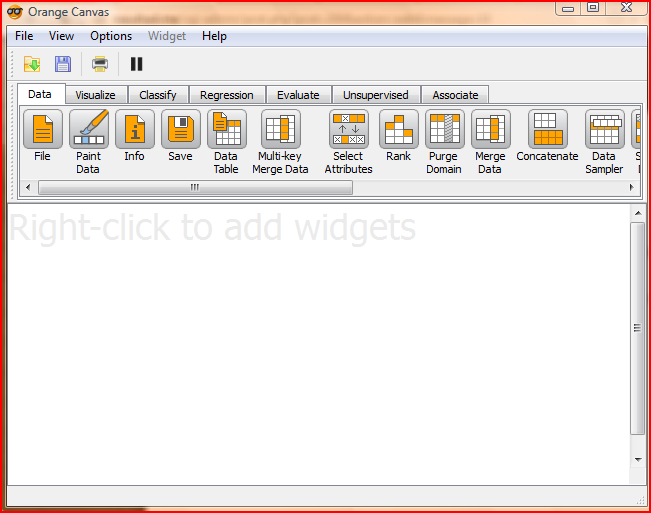
Task: Click the widget toolbar's left scroll arrow
Action: (x=28, y=187)
